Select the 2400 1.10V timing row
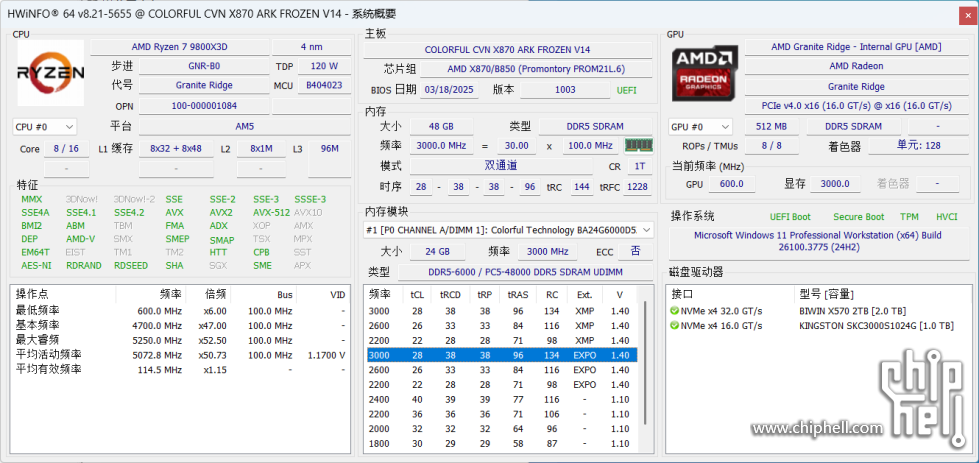This screenshot has height=463, width=979. click(501, 399)
